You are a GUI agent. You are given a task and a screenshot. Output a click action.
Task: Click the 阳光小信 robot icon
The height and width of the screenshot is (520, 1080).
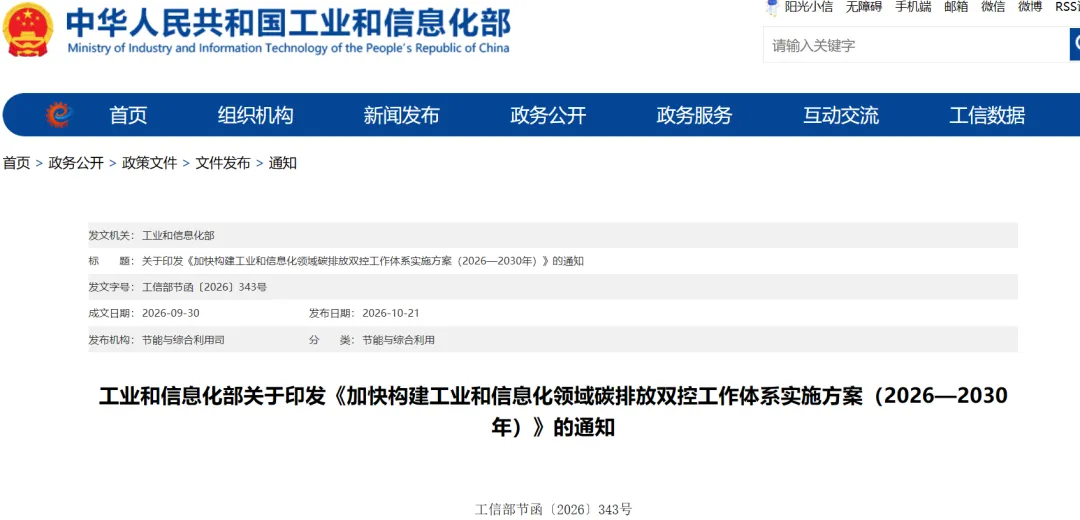(x=772, y=8)
